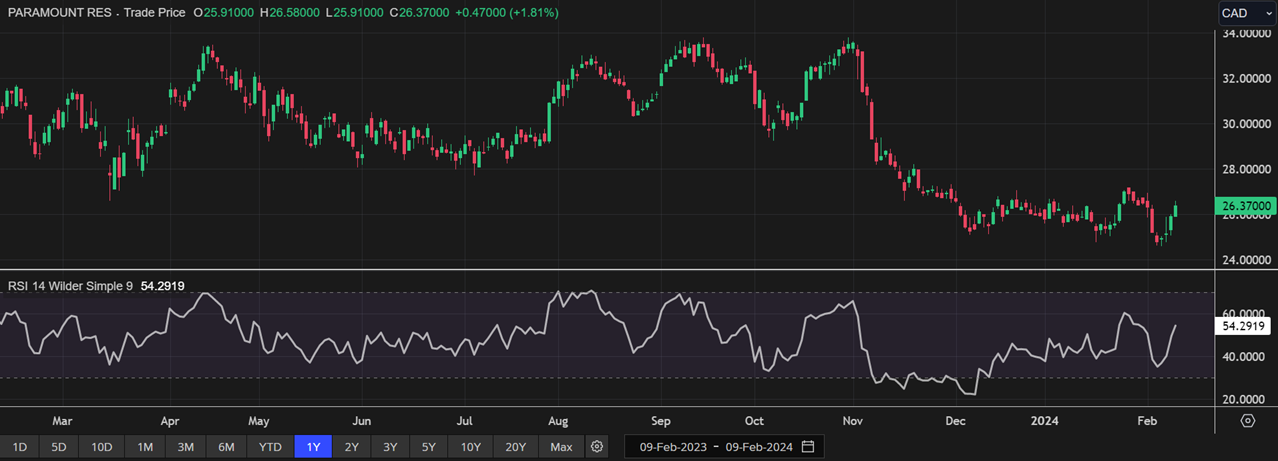Click the 34.00000 price axis label

tap(1245, 34)
